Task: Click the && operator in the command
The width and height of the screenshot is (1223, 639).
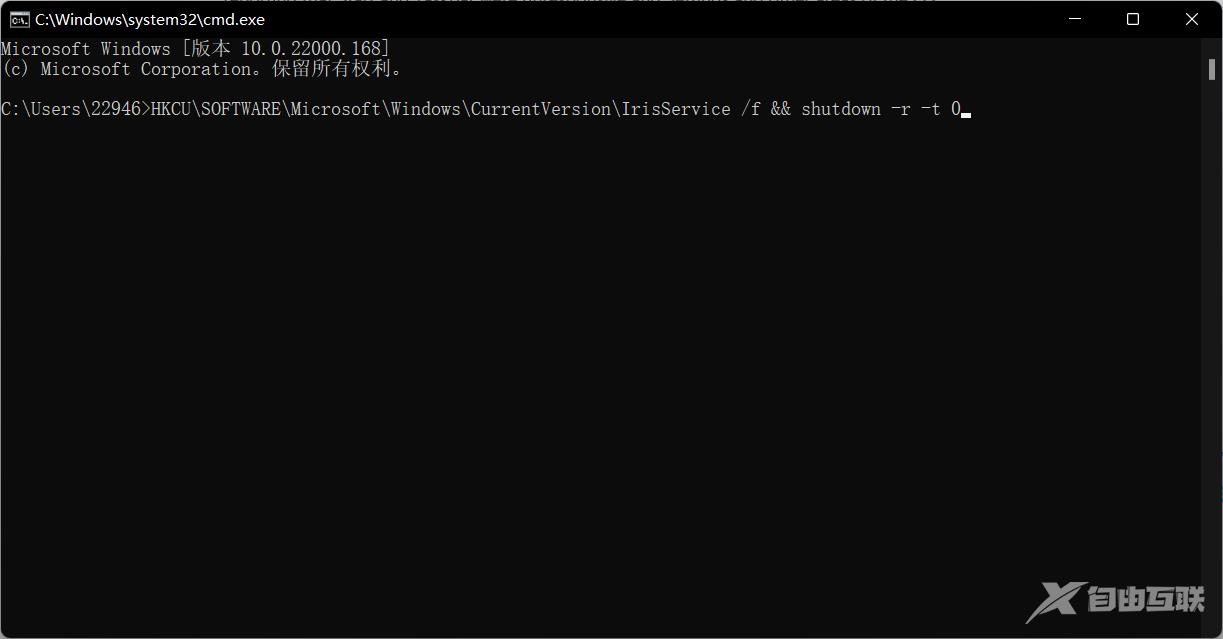Action: pyautogui.click(x=781, y=108)
